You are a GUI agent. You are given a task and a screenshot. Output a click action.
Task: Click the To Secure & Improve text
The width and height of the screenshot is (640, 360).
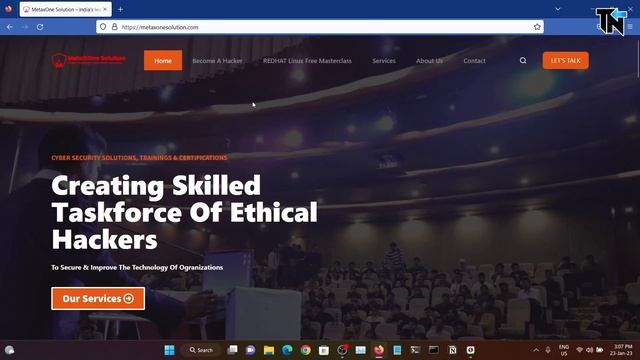click(x=137, y=267)
